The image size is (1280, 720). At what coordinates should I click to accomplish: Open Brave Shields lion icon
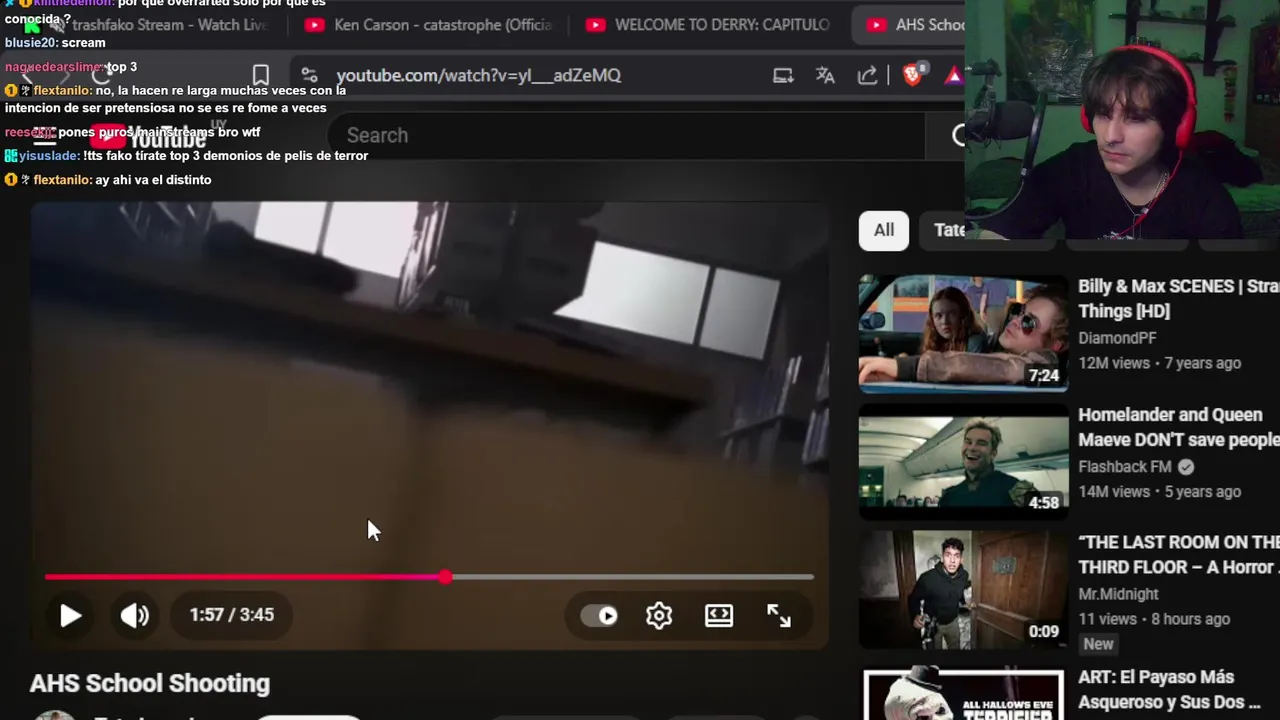[912, 75]
